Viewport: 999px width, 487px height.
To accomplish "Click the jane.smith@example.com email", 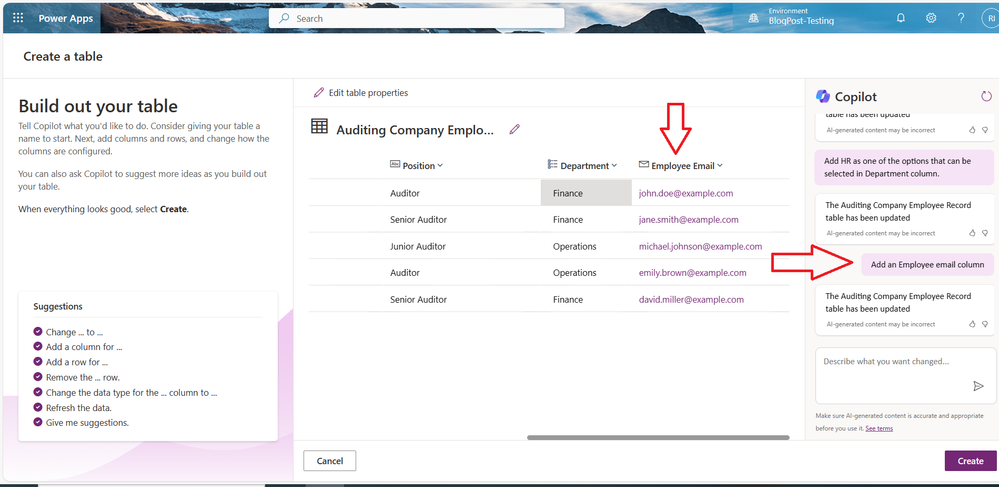I will coord(689,219).
